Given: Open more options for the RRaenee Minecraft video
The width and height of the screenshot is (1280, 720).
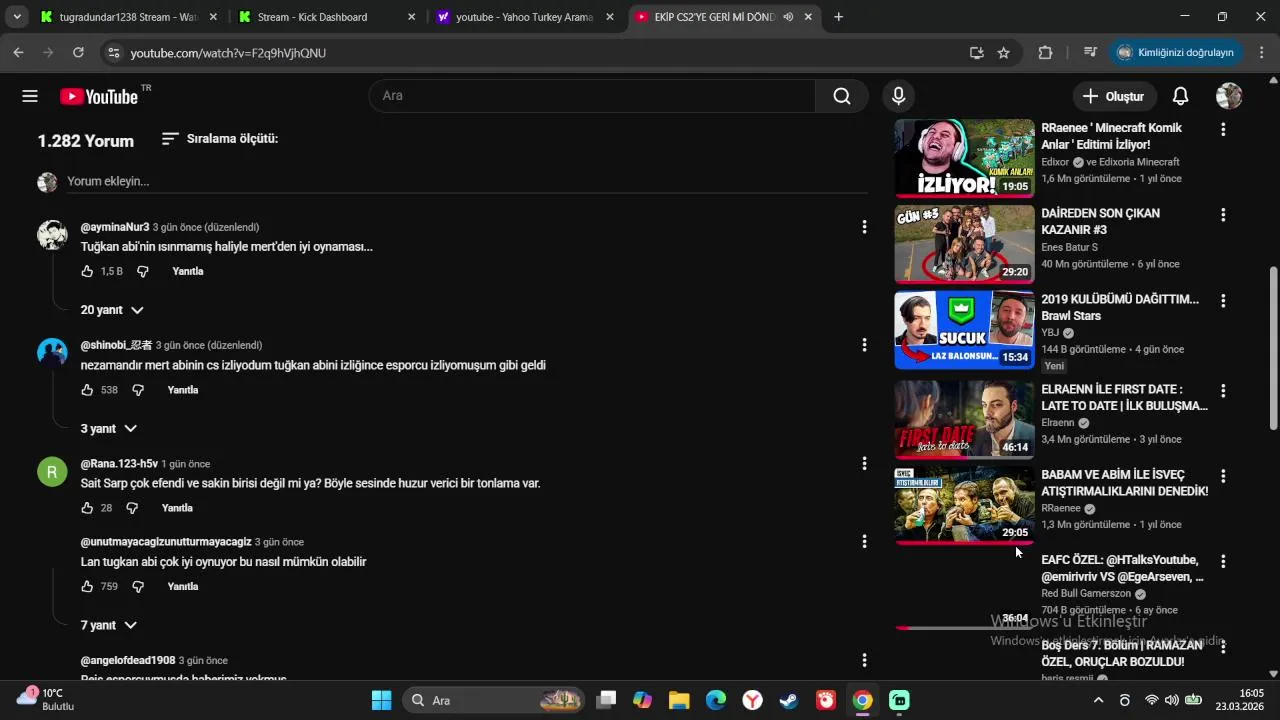Looking at the screenshot, I should coord(1222,129).
